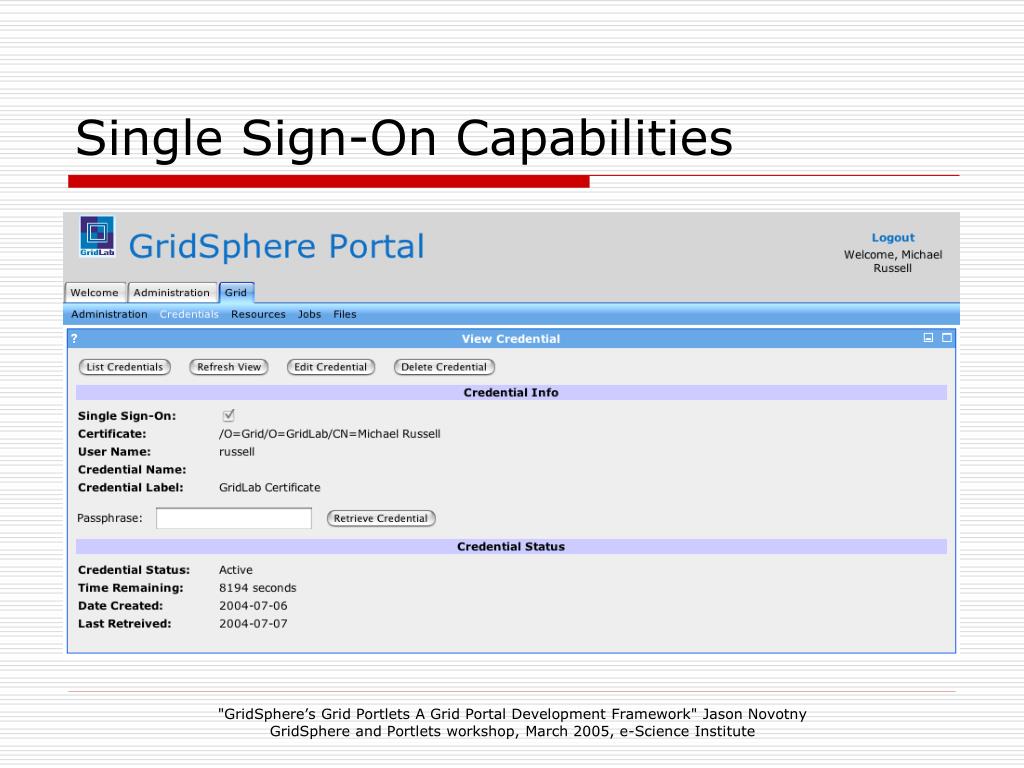
Task: Click the Welcome, Michael Russell text
Action: click(x=893, y=261)
